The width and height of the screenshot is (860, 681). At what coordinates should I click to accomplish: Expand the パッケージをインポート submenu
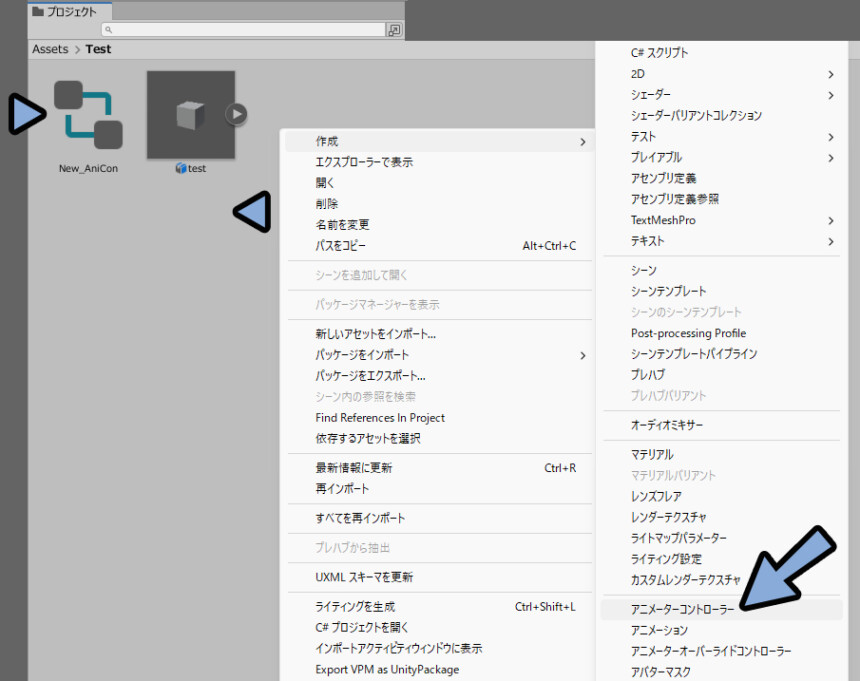(x=439, y=355)
